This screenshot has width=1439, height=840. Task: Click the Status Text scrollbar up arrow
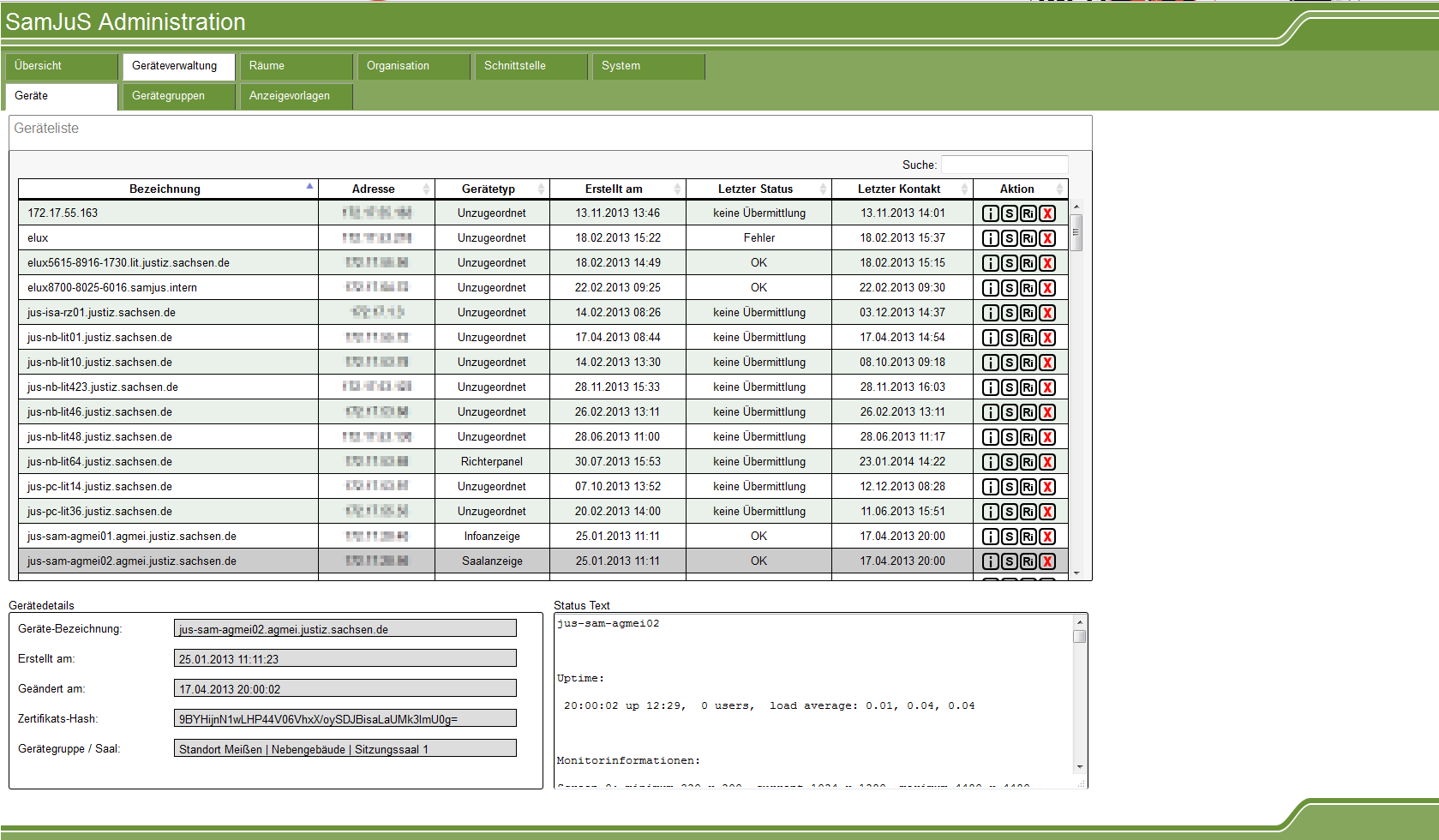(x=1080, y=621)
